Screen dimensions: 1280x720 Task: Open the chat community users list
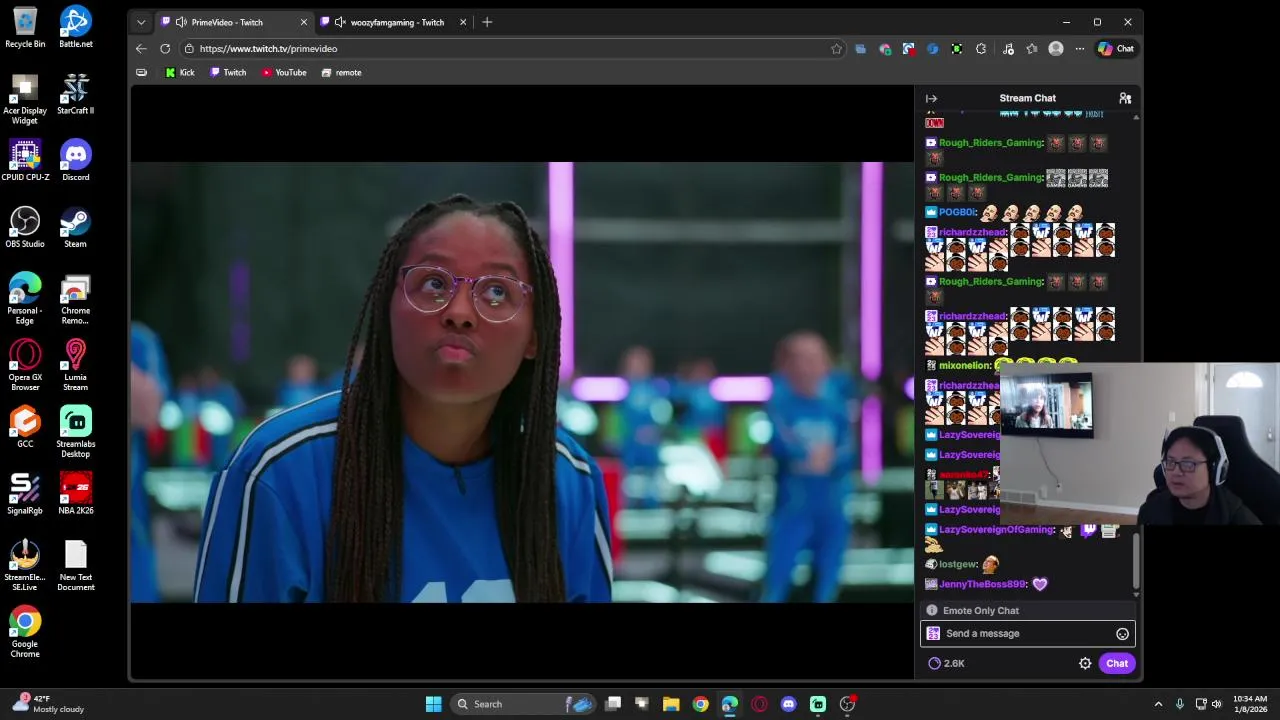1125,98
